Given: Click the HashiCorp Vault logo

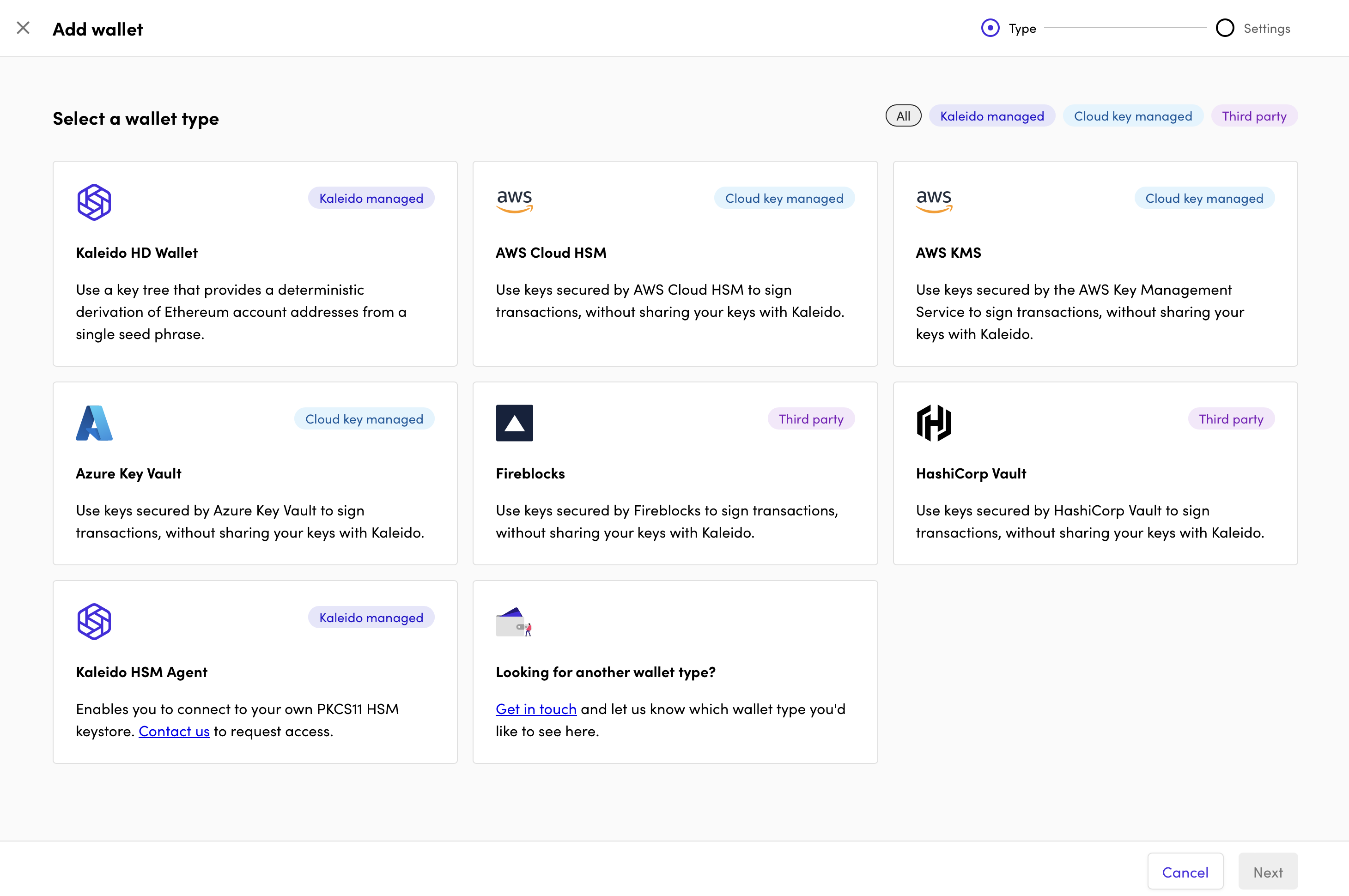Looking at the screenshot, I should [934, 423].
